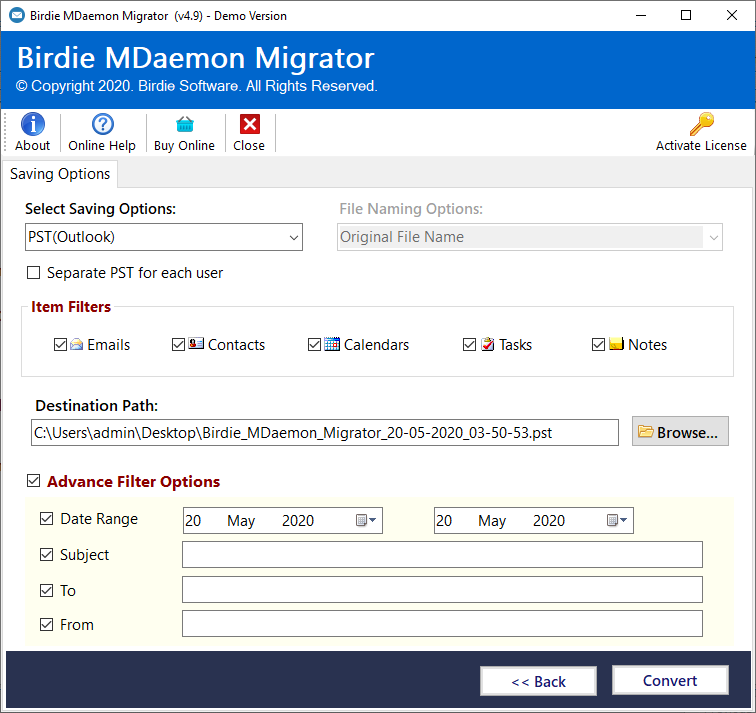
Task: Select the Saving Options tab
Action: coord(60,174)
